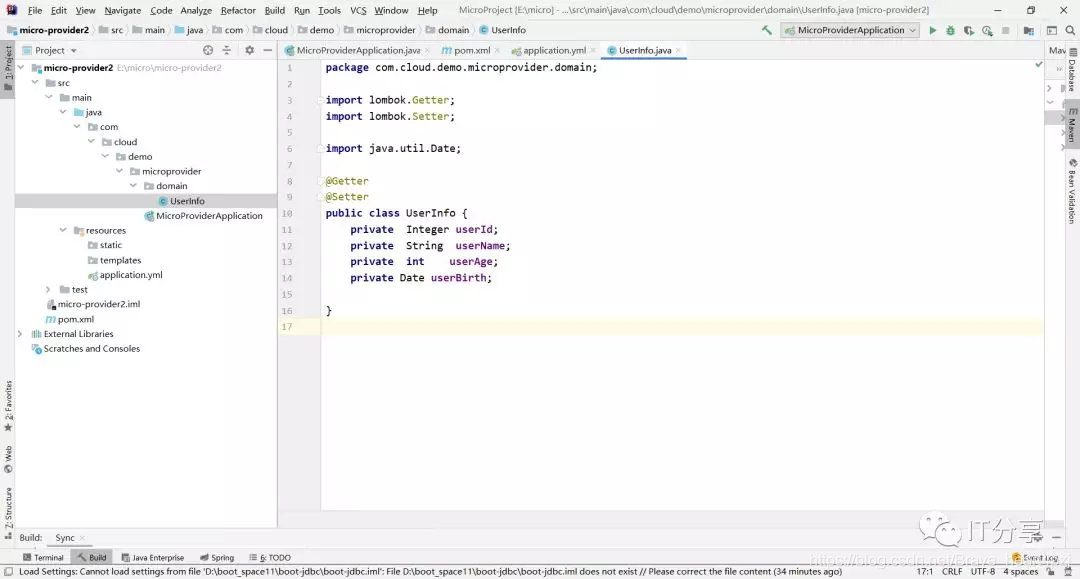Open the Event Log
Viewport: 1080px width, 579px height.
(1035, 558)
